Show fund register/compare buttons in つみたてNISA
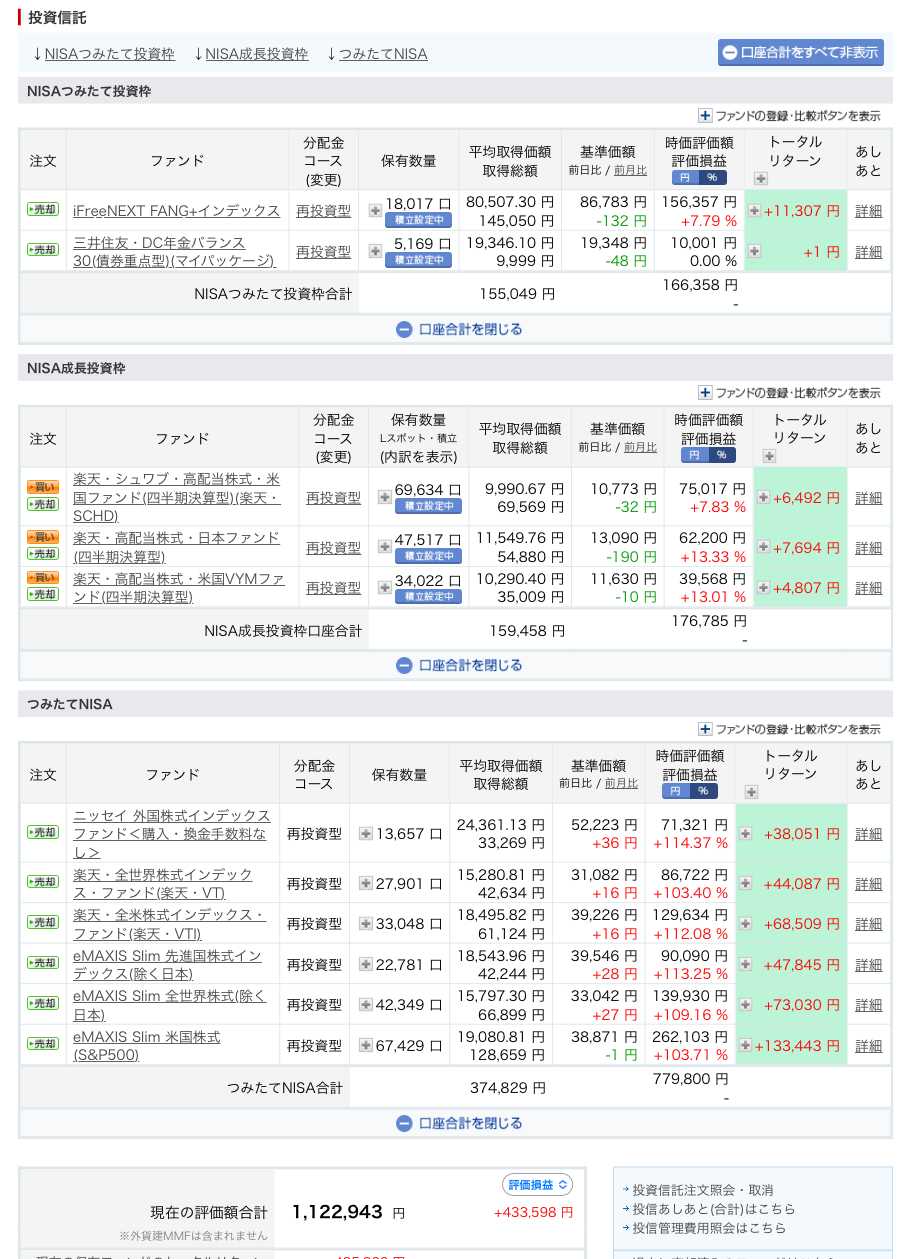This screenshot has width=907, height=1259. click(x=789, y=729)
